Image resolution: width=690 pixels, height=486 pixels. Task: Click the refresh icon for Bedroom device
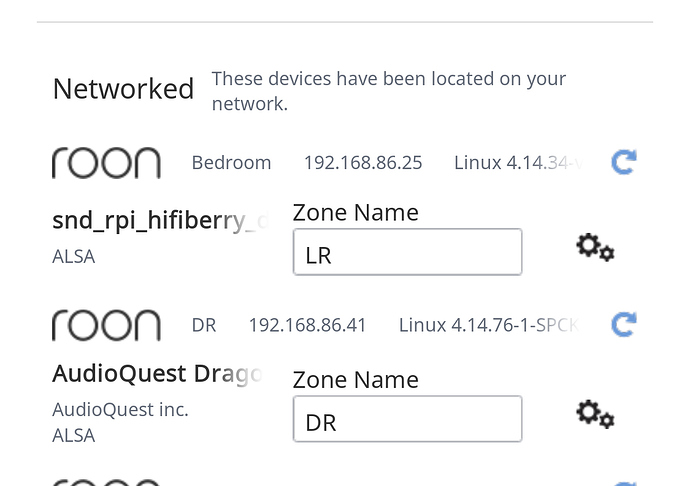[624, 162]
